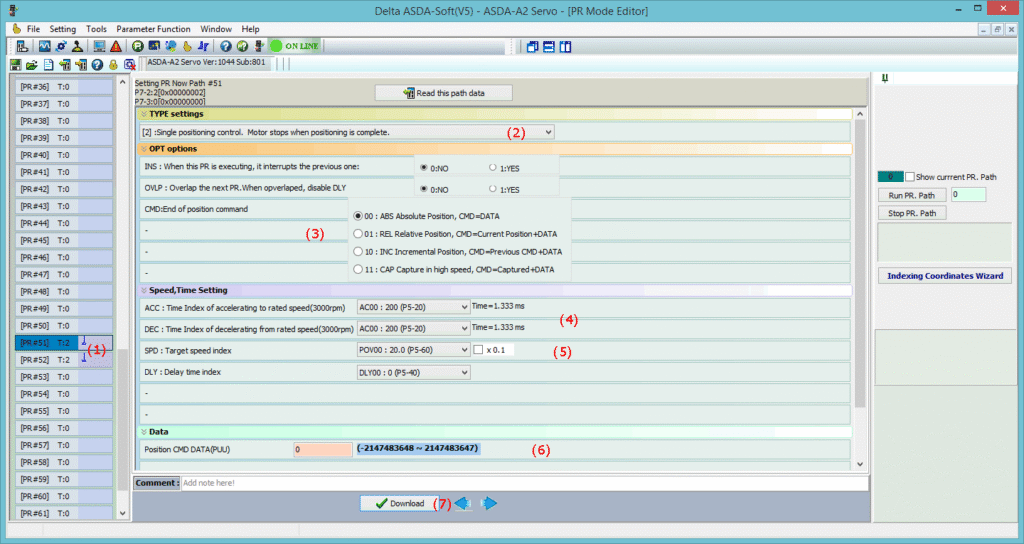Click the green ON LINE status indicator
1024x544 pixels.
pyautogui.click(x=295, y=46)
